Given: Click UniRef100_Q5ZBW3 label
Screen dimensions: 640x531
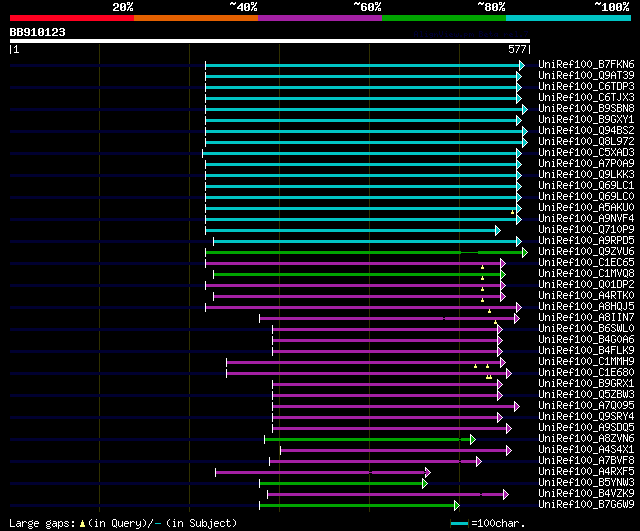Looking at the screenshot, I should click(x=586, y=395).
